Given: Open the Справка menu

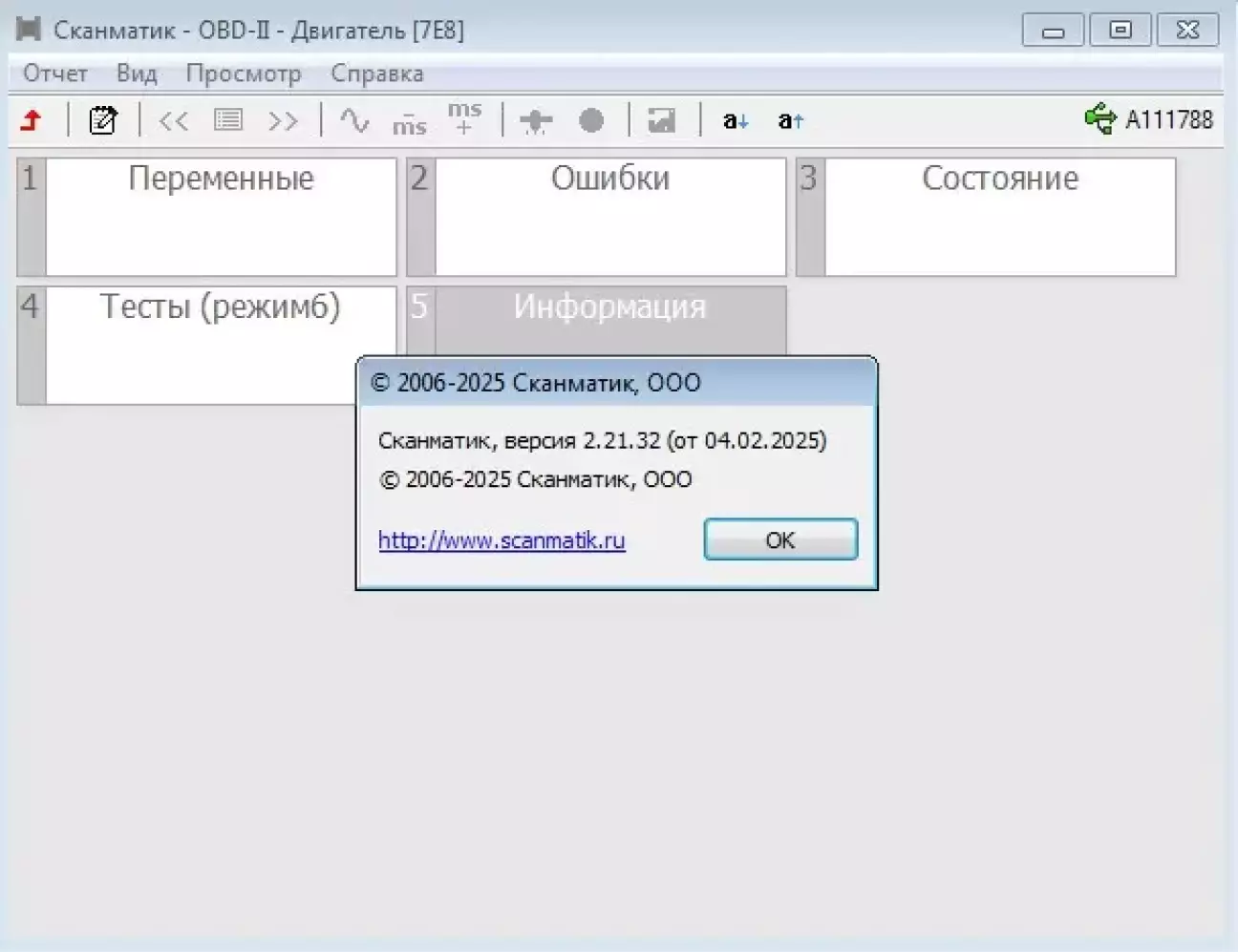Looking at the screenshot, I should tap(377, 74).
